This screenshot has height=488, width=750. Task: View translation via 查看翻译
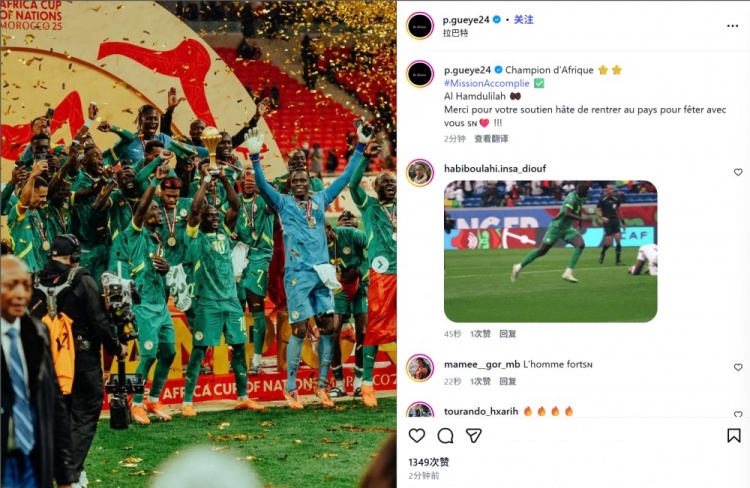click(491, 139)
